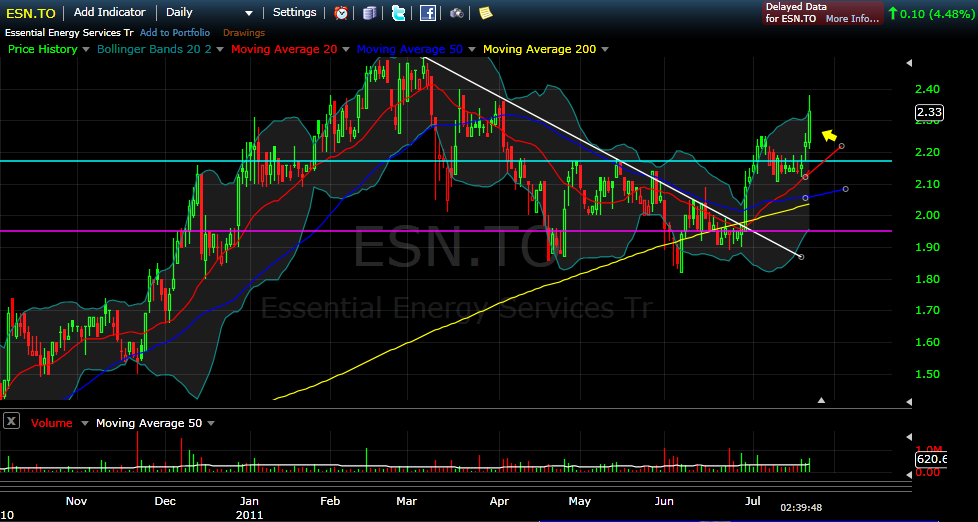Click the left-pointing triangle above the 2.40 label
The height and width of the screenshot is (522, 978).
tap(909, 63)
